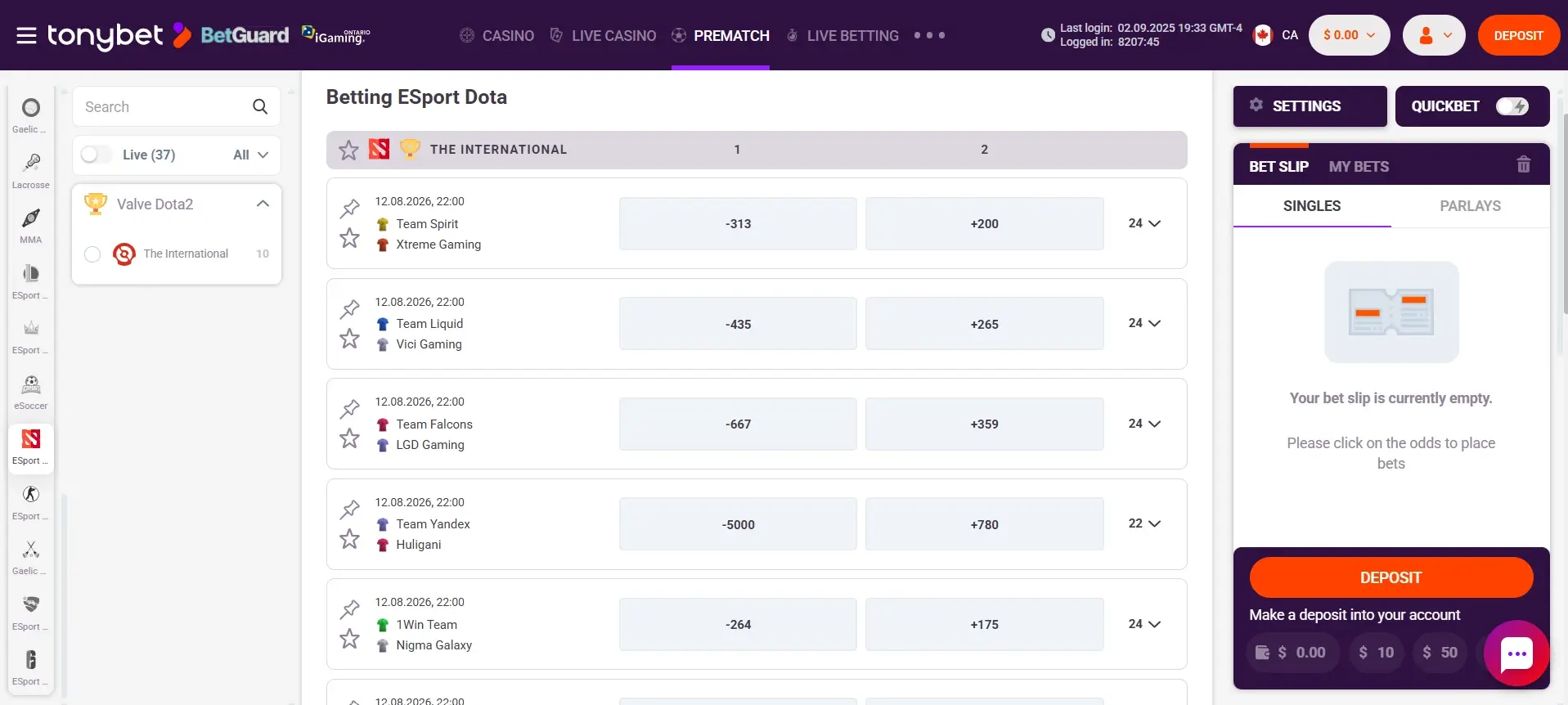The width and height of the screenshot is (1568, 705).
Task: Expand 24 more markets for Team Spirit match
Action: [1144, 223]
